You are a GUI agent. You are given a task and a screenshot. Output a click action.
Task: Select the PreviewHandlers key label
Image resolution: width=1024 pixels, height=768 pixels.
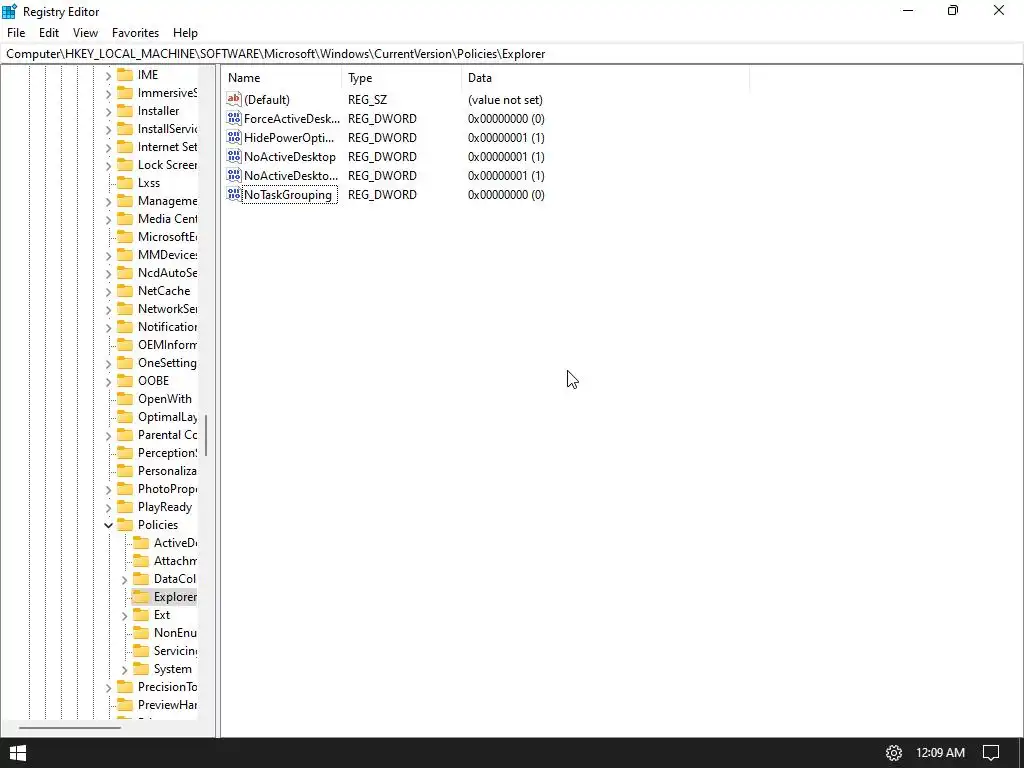point(167,705)
